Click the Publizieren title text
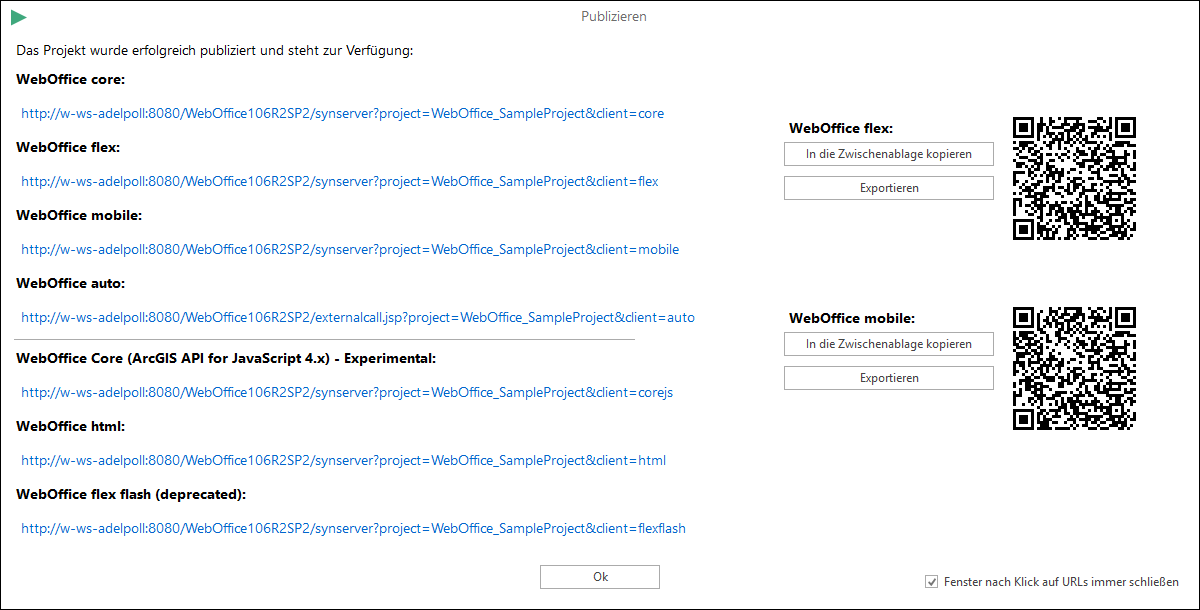 pyautogui.click(x=613, y=16)
